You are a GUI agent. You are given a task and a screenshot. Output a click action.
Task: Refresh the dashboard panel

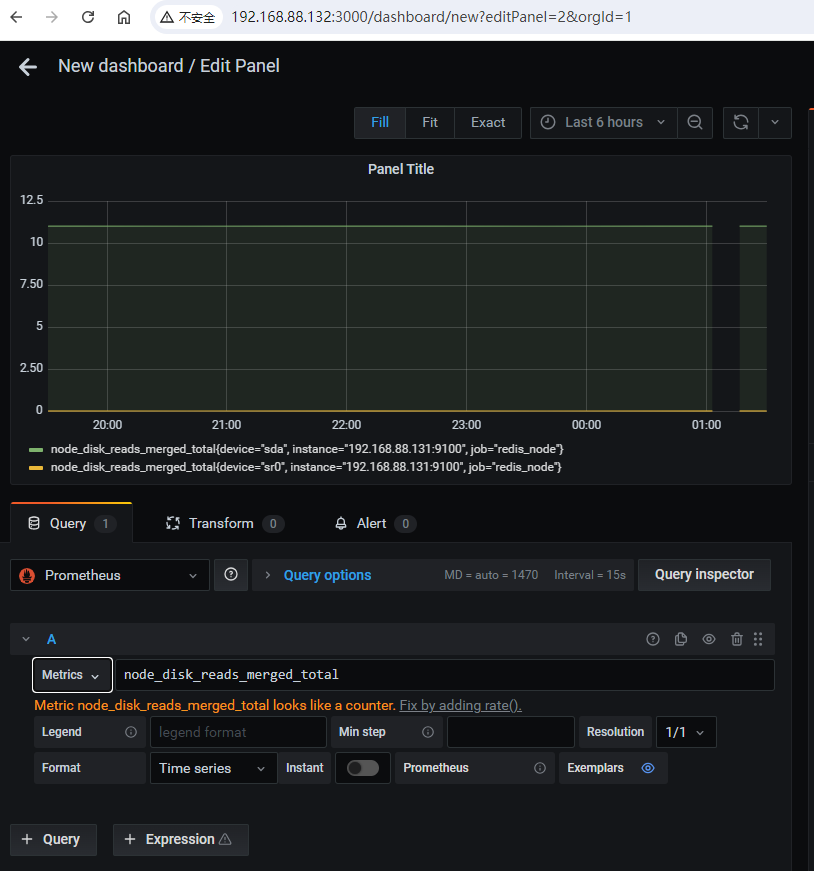(741, 122)
